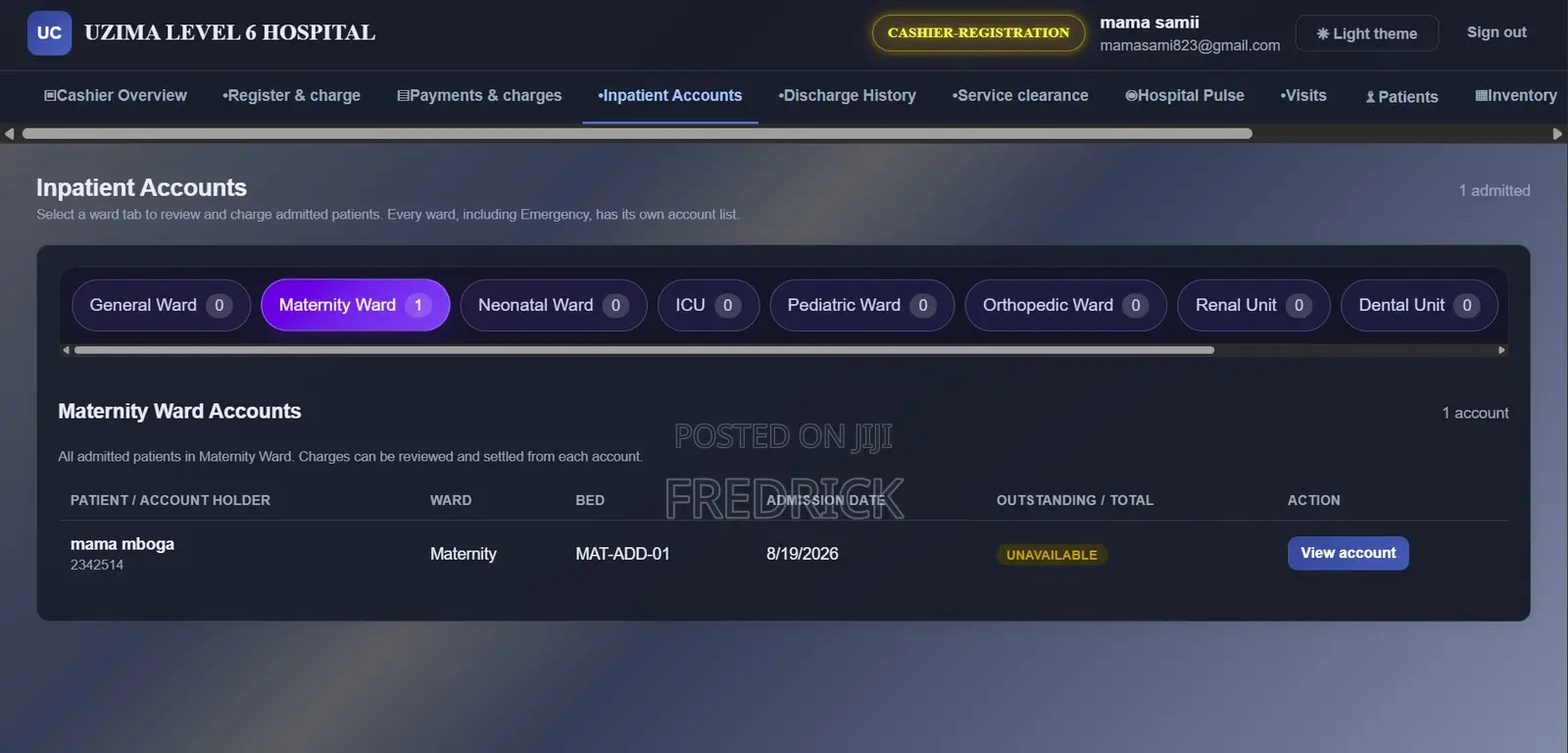The width and height of the screenshot is (1568, 753).
Task: Switch to Service clearance tab
Action: 1020,95
